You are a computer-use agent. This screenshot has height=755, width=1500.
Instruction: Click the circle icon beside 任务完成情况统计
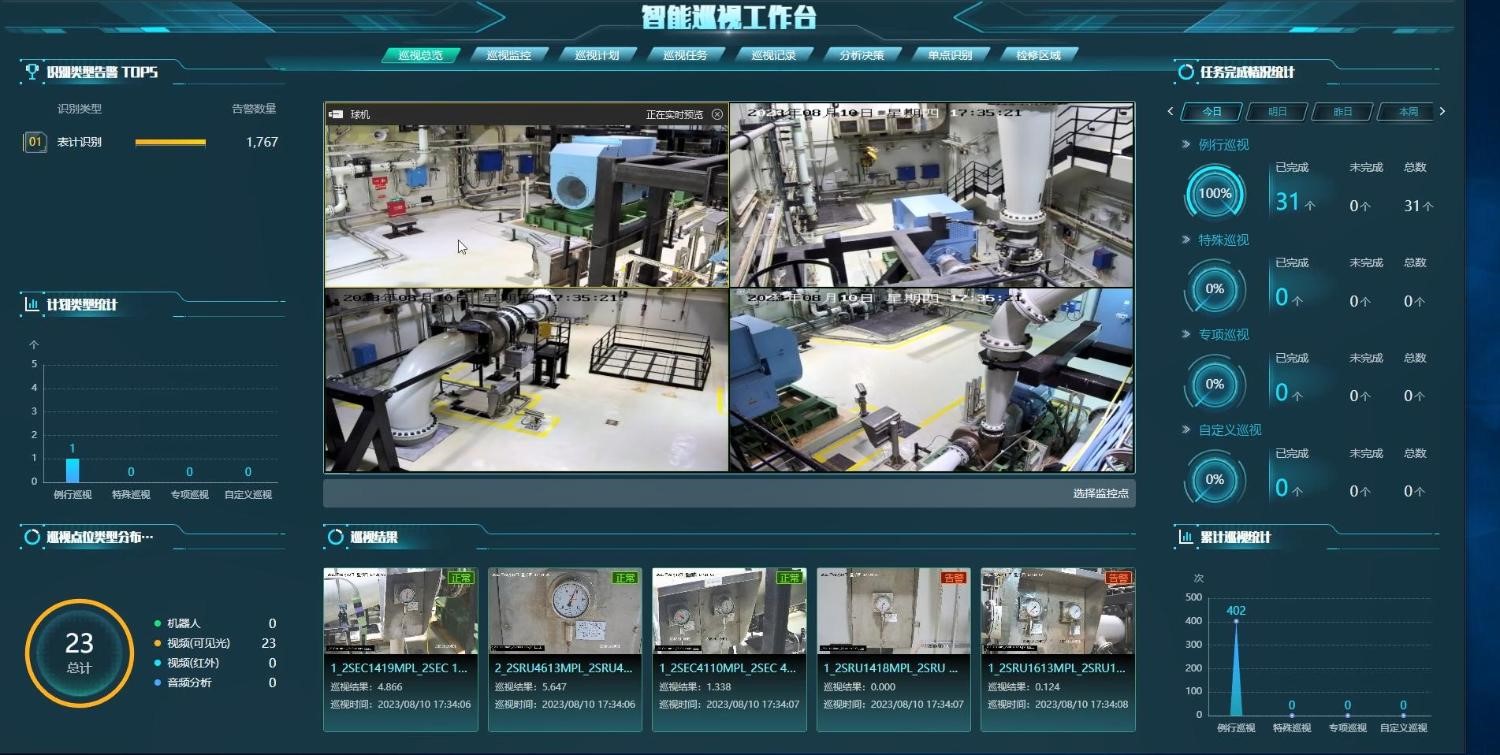pyautogui.click(x=1186, y=72)
